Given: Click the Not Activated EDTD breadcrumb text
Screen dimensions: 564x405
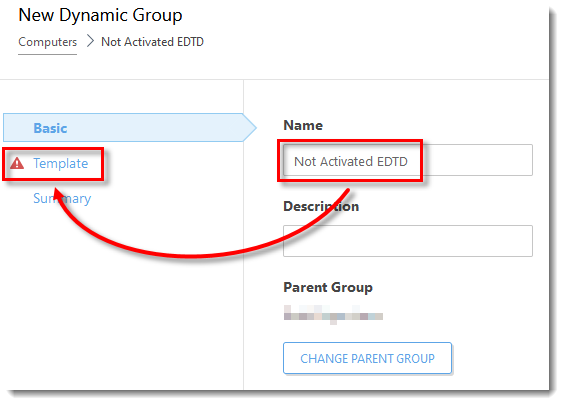Looking at the screenshot, I should 153,42.
